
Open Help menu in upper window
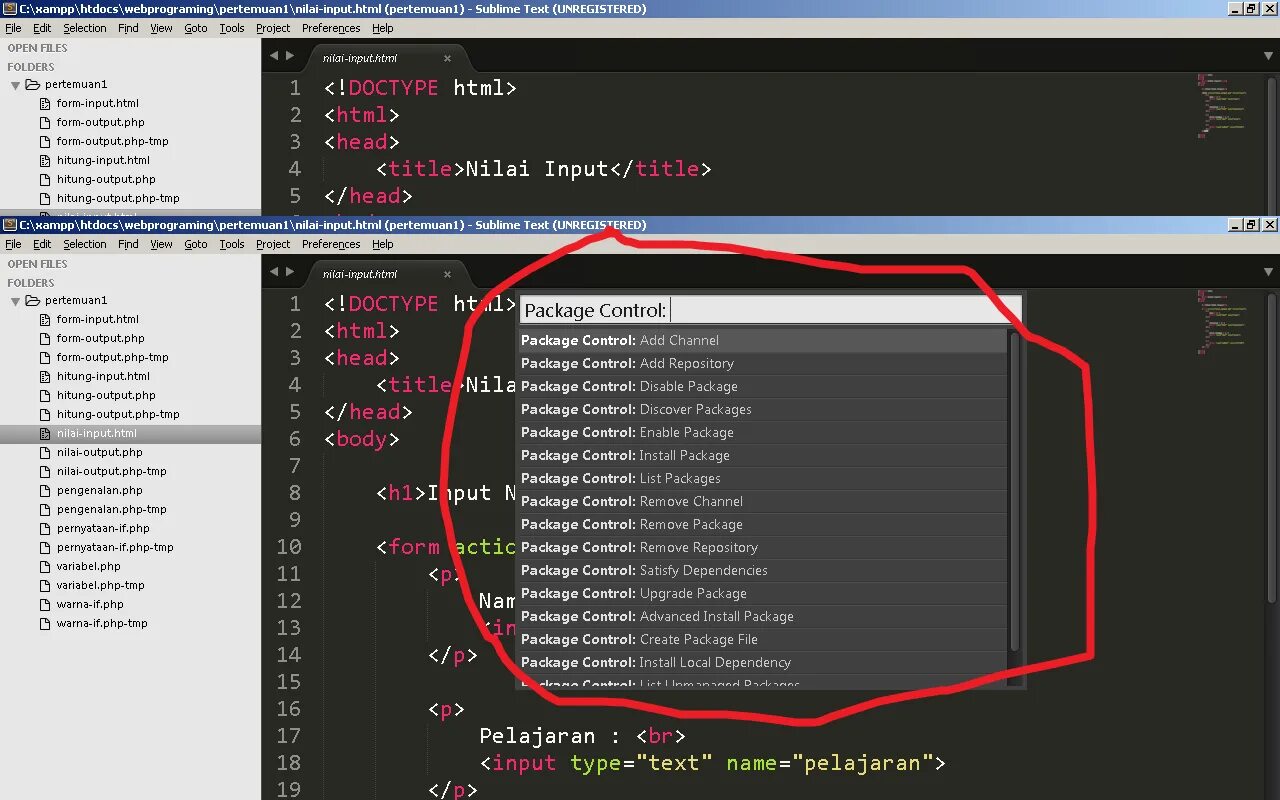(383, 28)
